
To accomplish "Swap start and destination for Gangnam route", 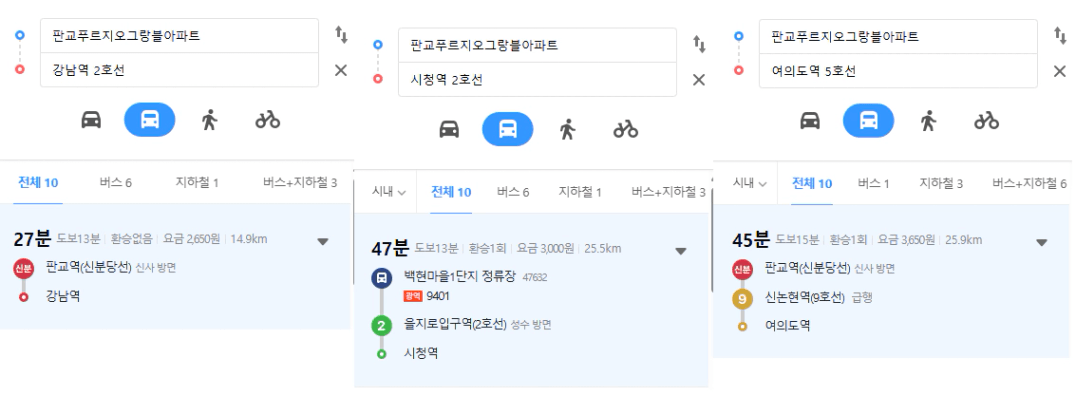I will (x=341, y=34).
